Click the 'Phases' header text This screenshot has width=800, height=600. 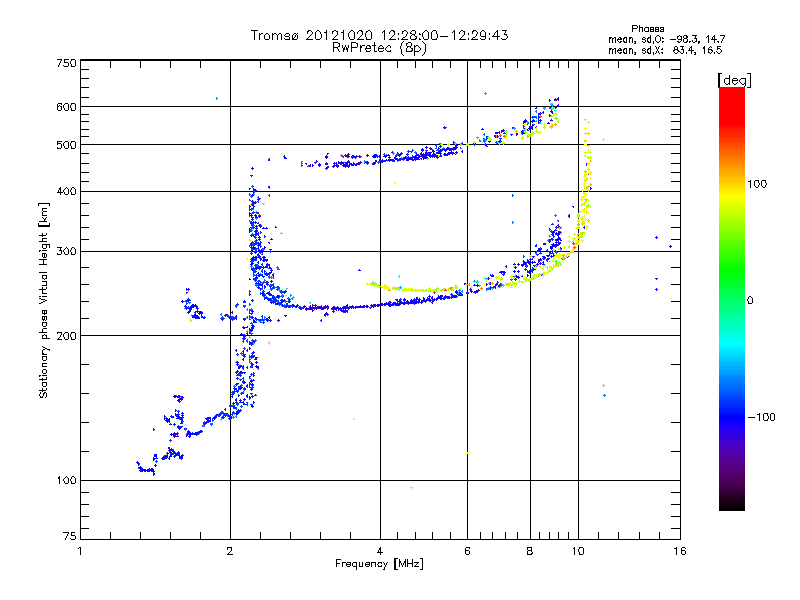point(647,29)
